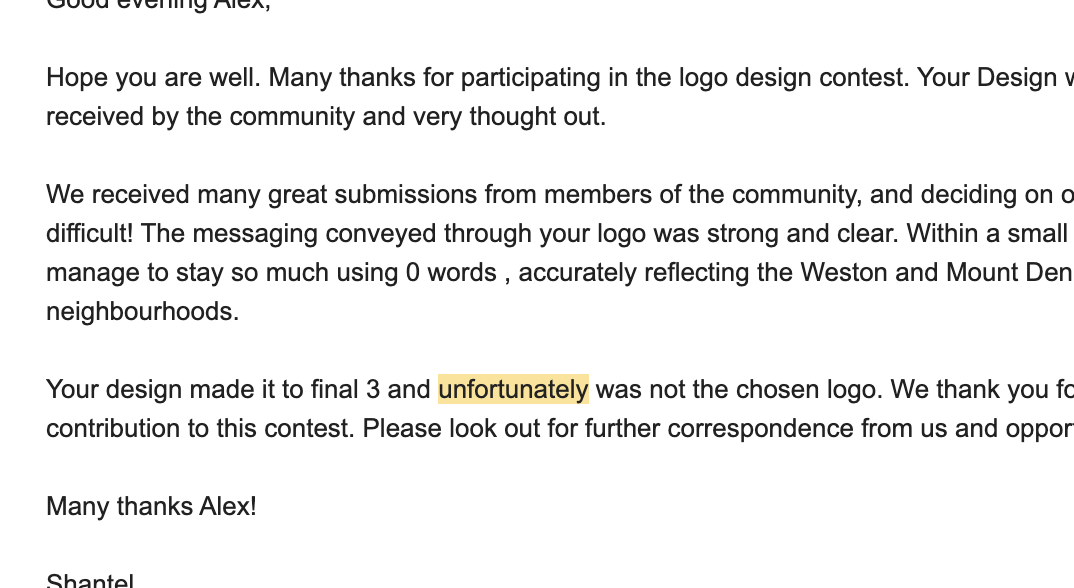Image resolution: width=1074 pixels, height=588 pixels.
Task: Click the word "neighbourhoods"
Action: click(x=140, y=311)
